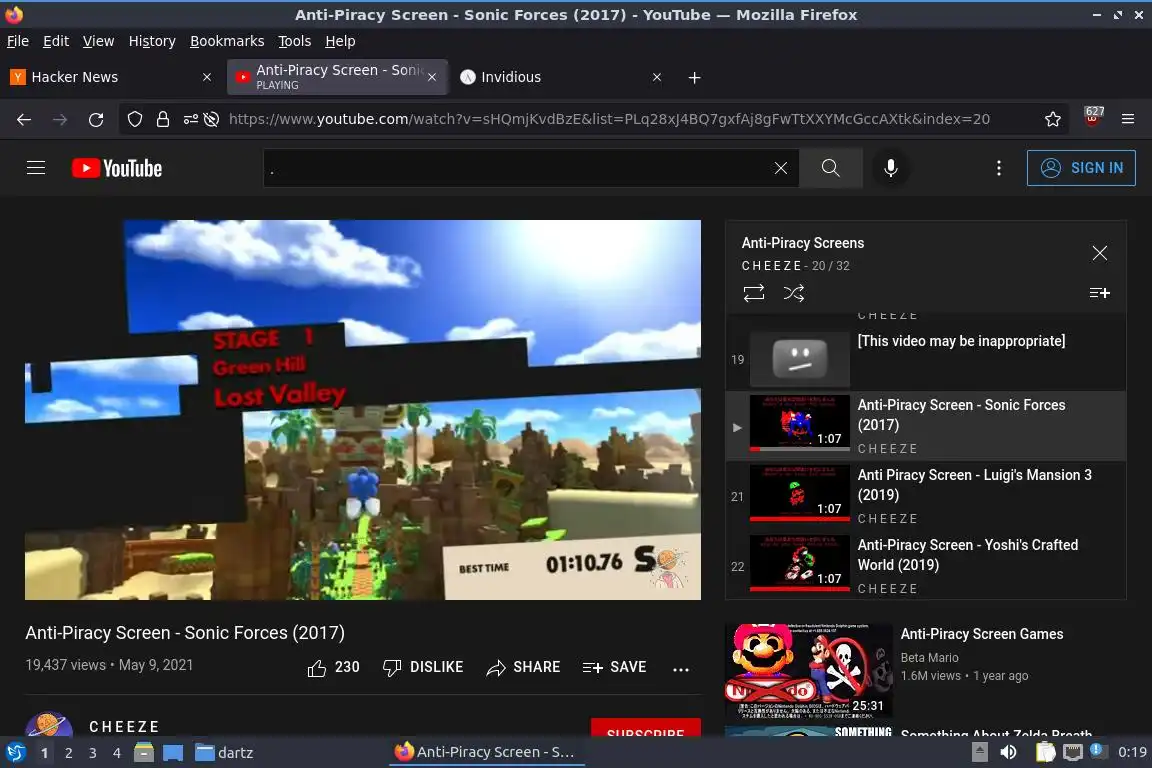Open the YouTube guide hamburger menu

pos(35,168)
